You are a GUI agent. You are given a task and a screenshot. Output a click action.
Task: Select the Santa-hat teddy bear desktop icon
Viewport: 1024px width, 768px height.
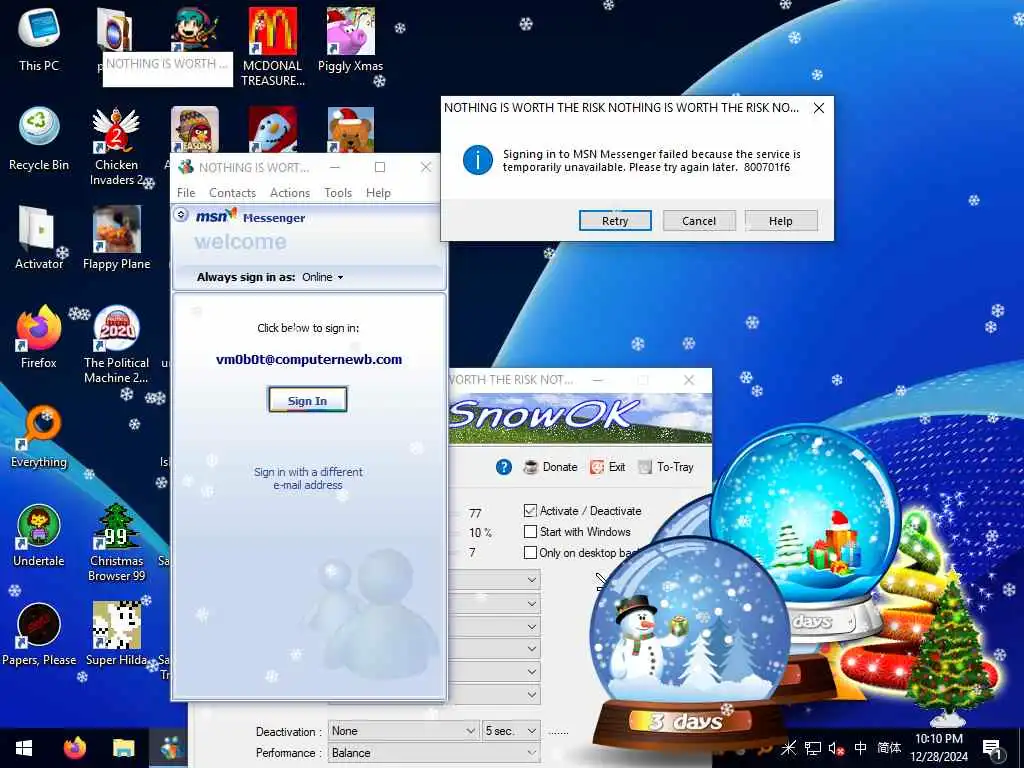click(x=351, y=129)
